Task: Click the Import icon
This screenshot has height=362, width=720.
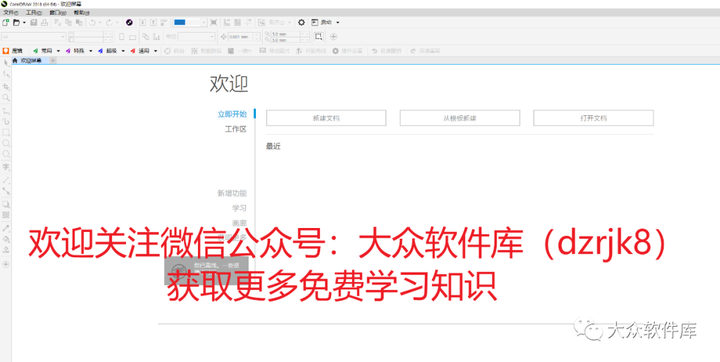Action: 142,22
